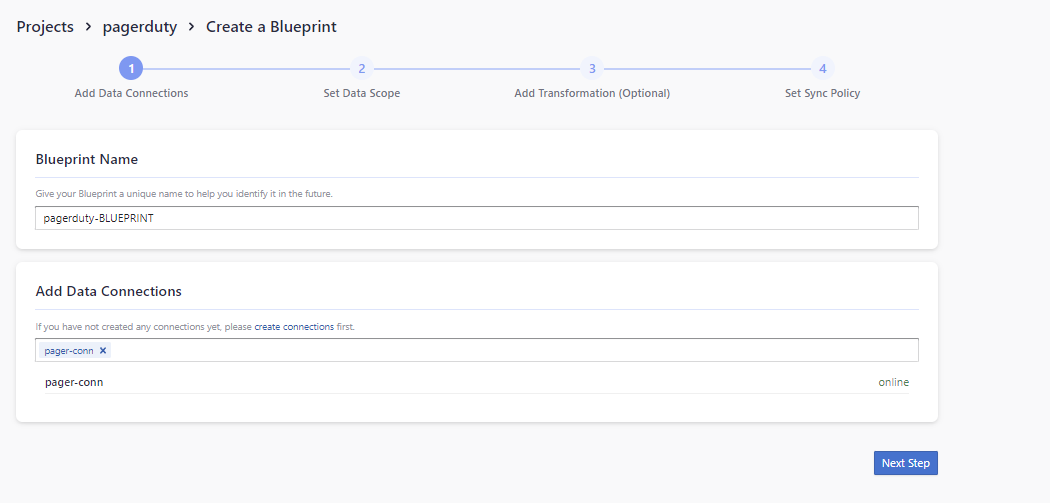The width and height of the screenshot is (1050, 503).
Task: Choose the pager-conn option in the list
Action: [74, 382]
